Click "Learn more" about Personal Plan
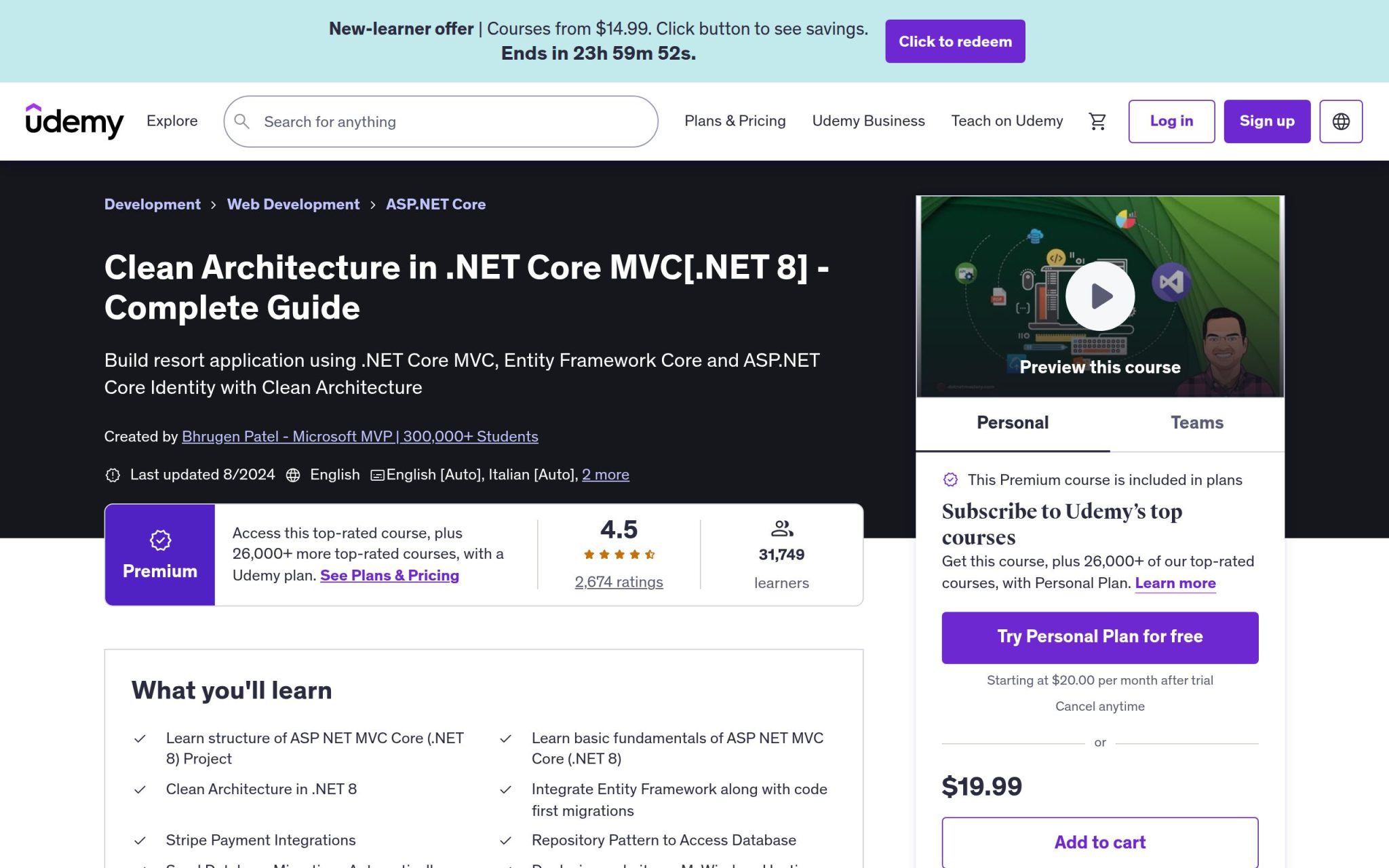Screen dimensions: 1389x868 pos(1175,583)
